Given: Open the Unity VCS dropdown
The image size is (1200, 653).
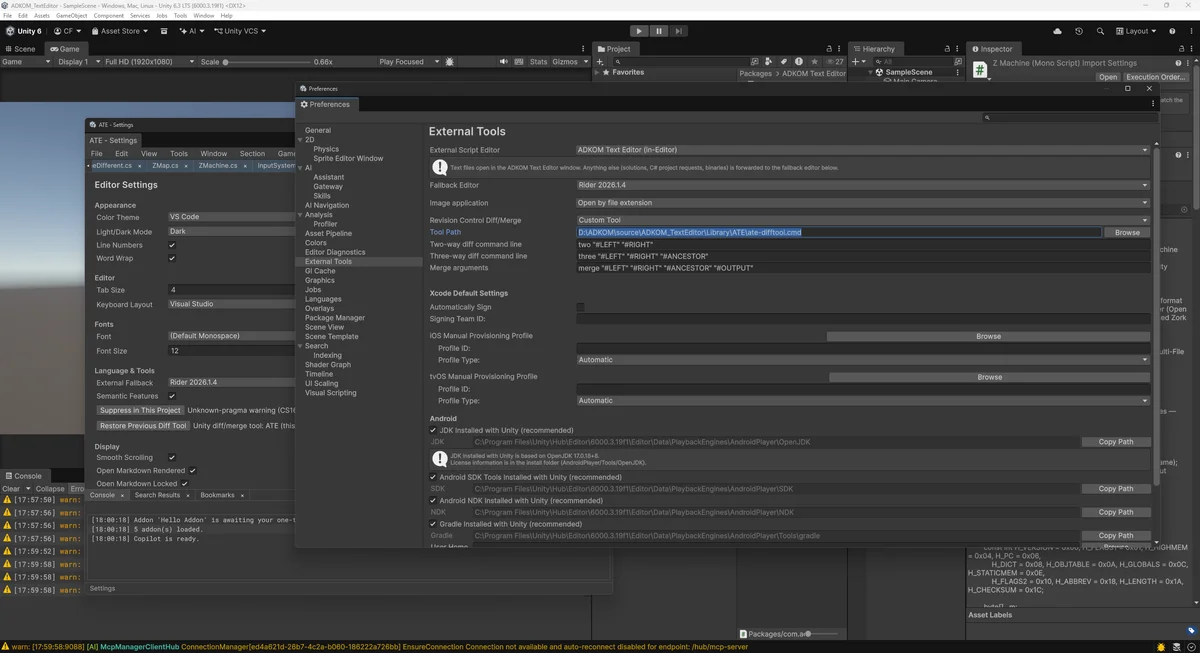Looking at the screenshot, I should [x=241, y=31].
